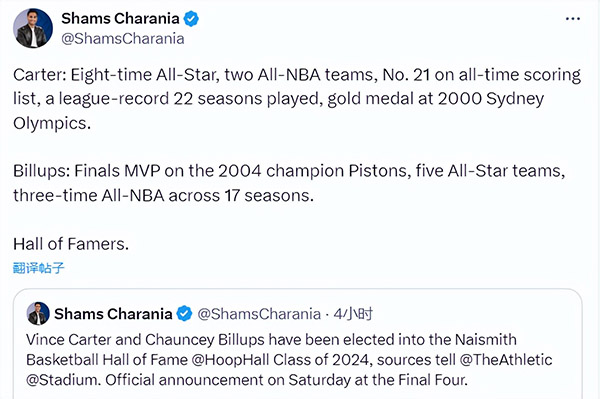This screenshot has width=600, height=399.
Task: Open the @TheAthletic mention
Action: (x=505, y=360)
